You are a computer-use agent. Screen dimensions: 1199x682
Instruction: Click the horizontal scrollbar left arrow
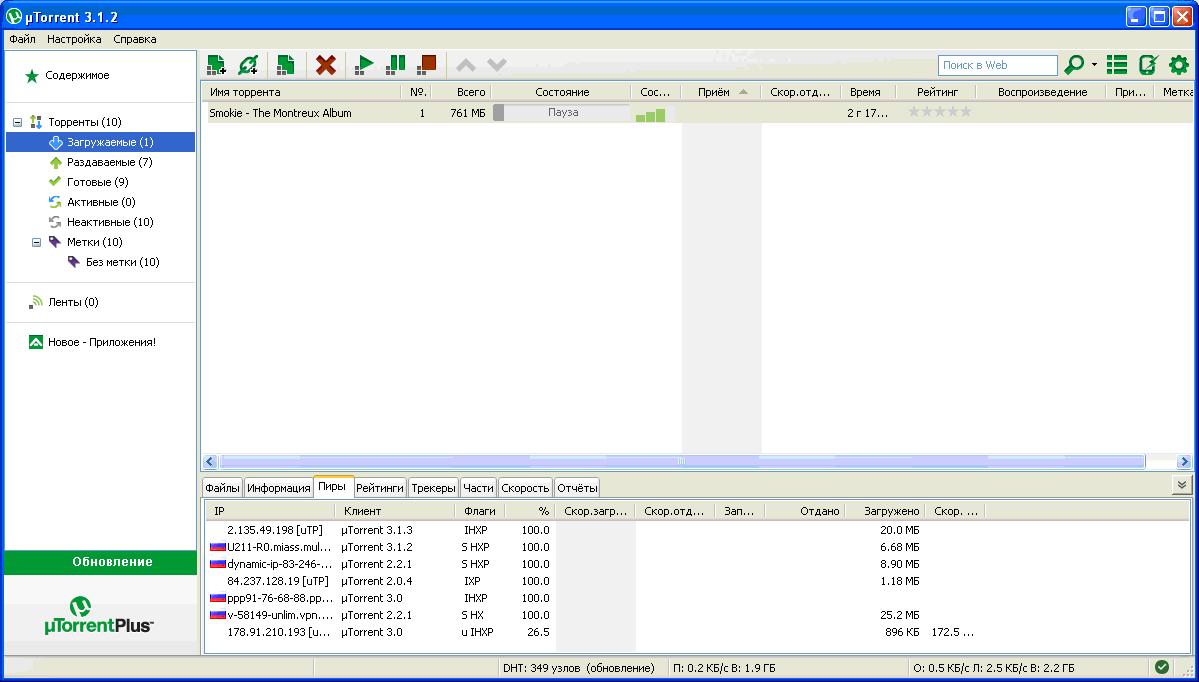pyautogui.click(x=210, y=462)
